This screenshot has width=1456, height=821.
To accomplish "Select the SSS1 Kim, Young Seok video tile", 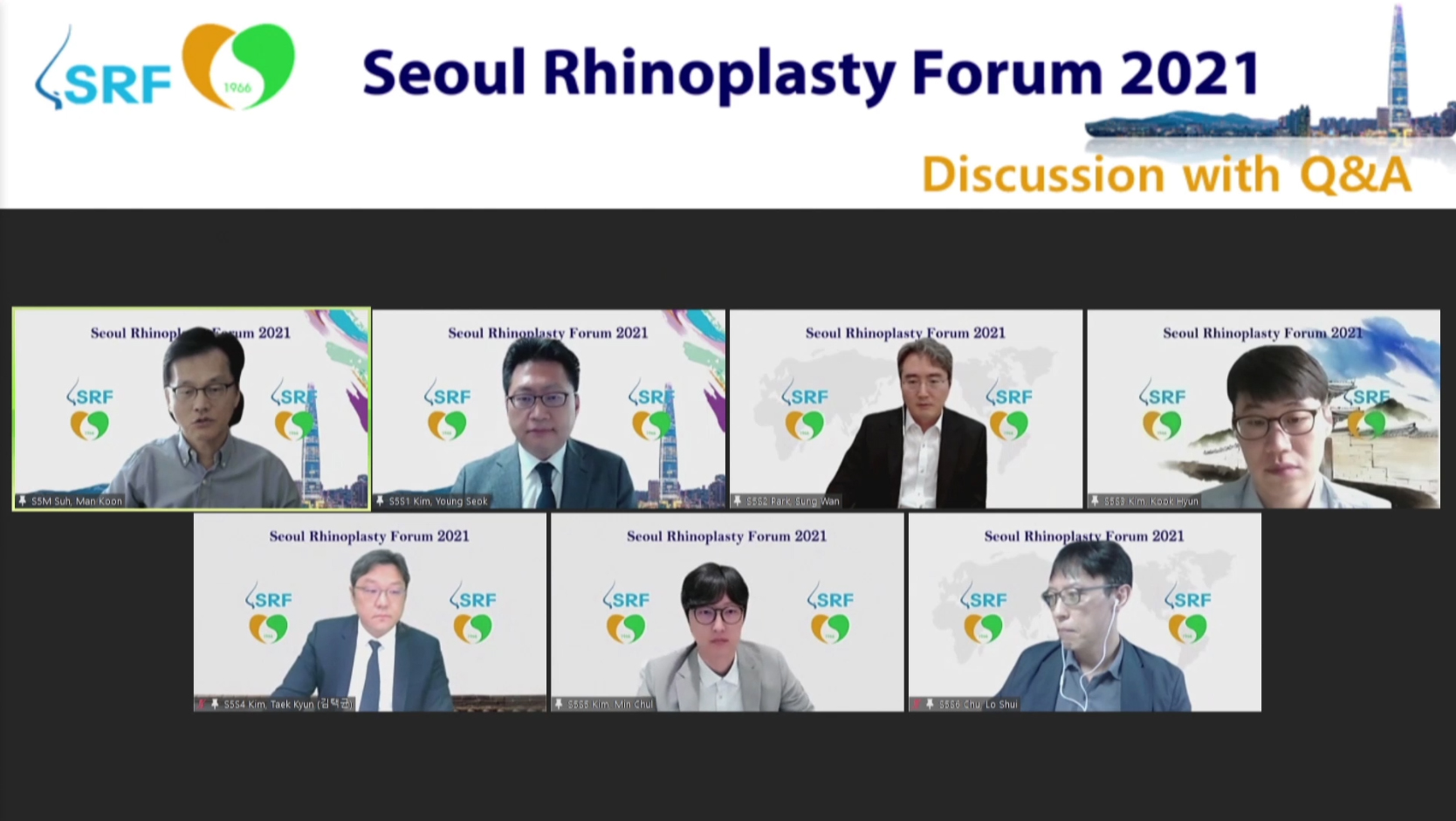I will click(x=549, y=408).
